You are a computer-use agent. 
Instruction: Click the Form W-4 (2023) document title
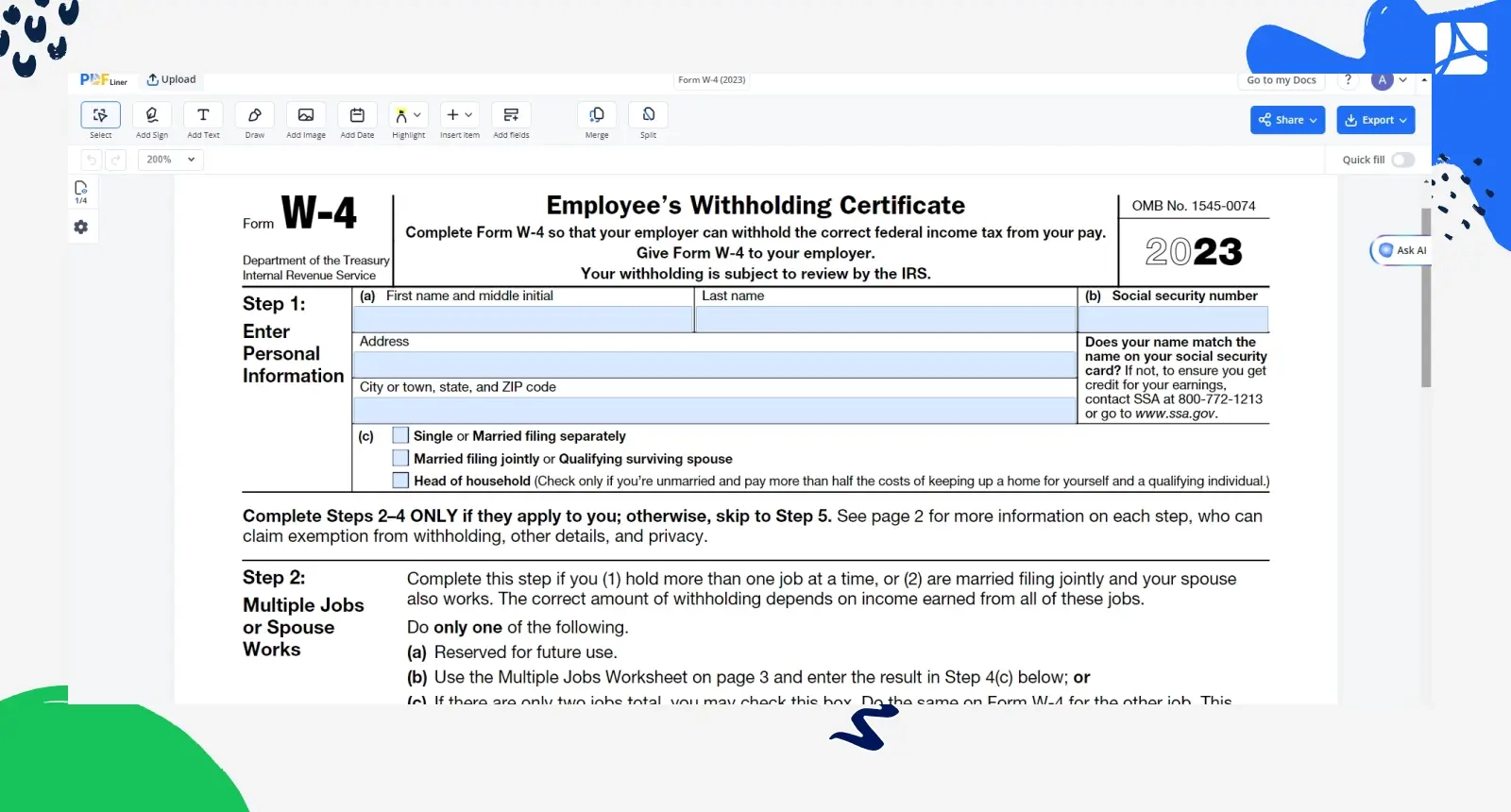point(712,80)
